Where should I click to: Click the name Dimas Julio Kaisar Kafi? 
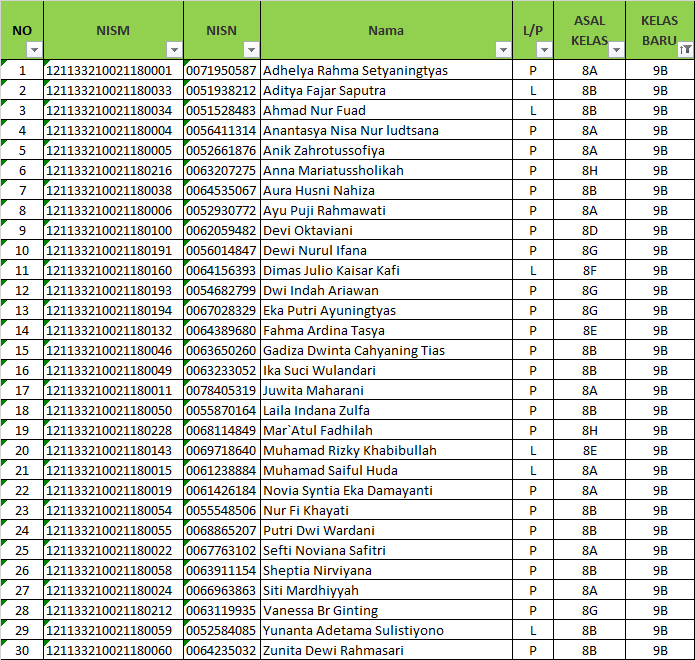331,270
